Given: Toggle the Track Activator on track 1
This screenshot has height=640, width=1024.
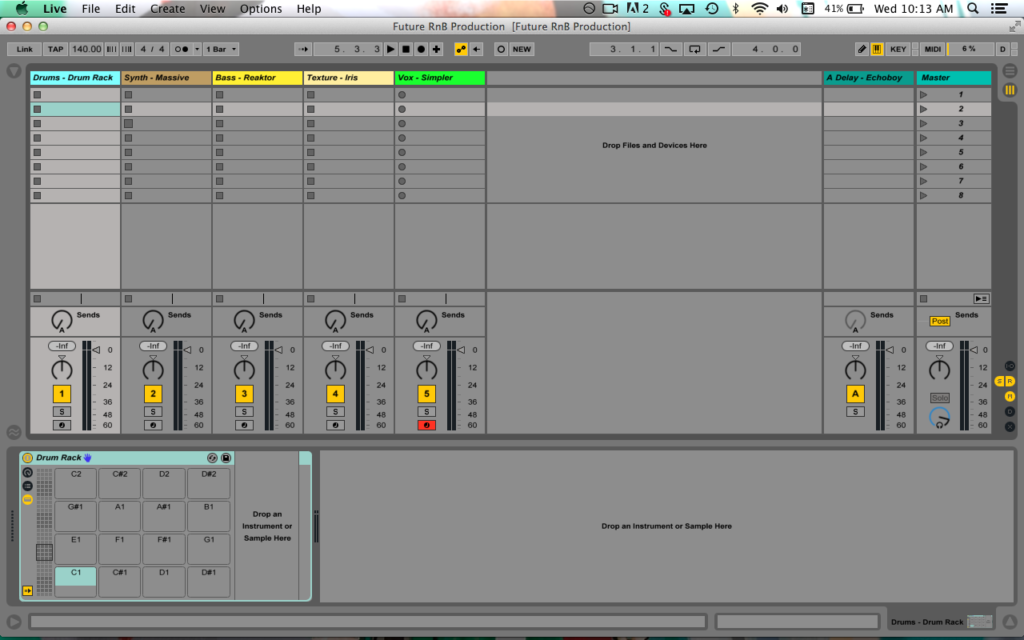Looking at the screenshot, I should pyautogui.click(x=62, y=394).
